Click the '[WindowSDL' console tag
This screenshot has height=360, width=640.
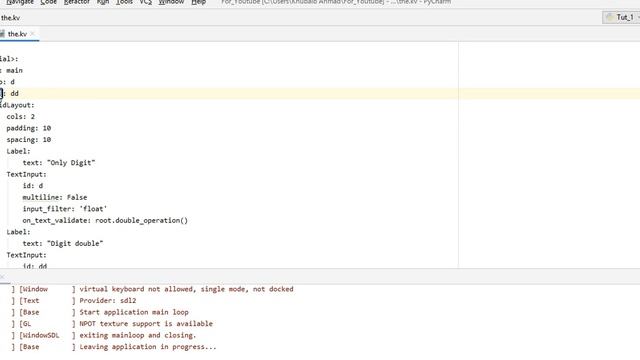point(39,335)
